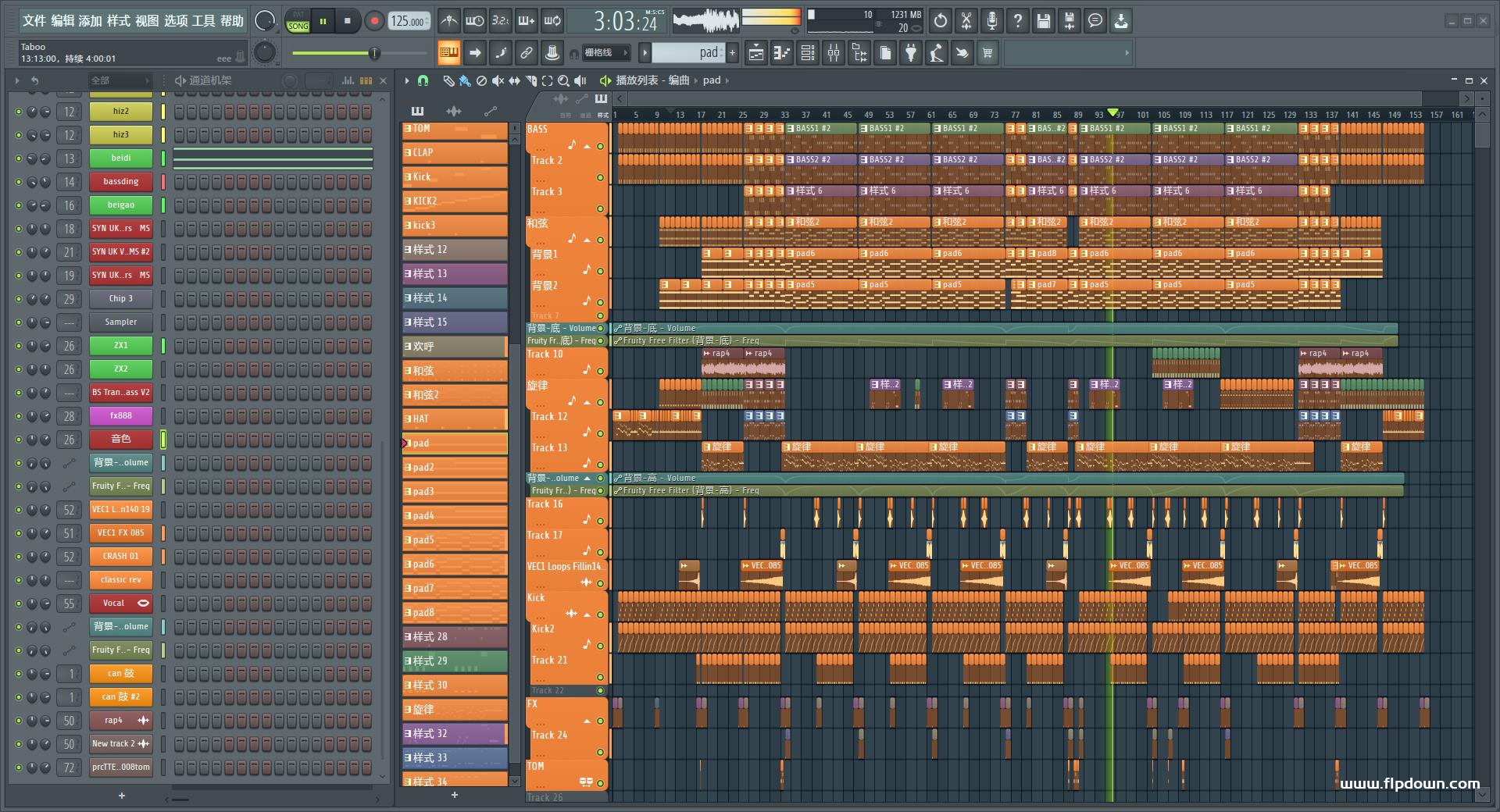Open the browser view icon
The width and height of the screenshot is (1500, 812).
tap(859, 53)
